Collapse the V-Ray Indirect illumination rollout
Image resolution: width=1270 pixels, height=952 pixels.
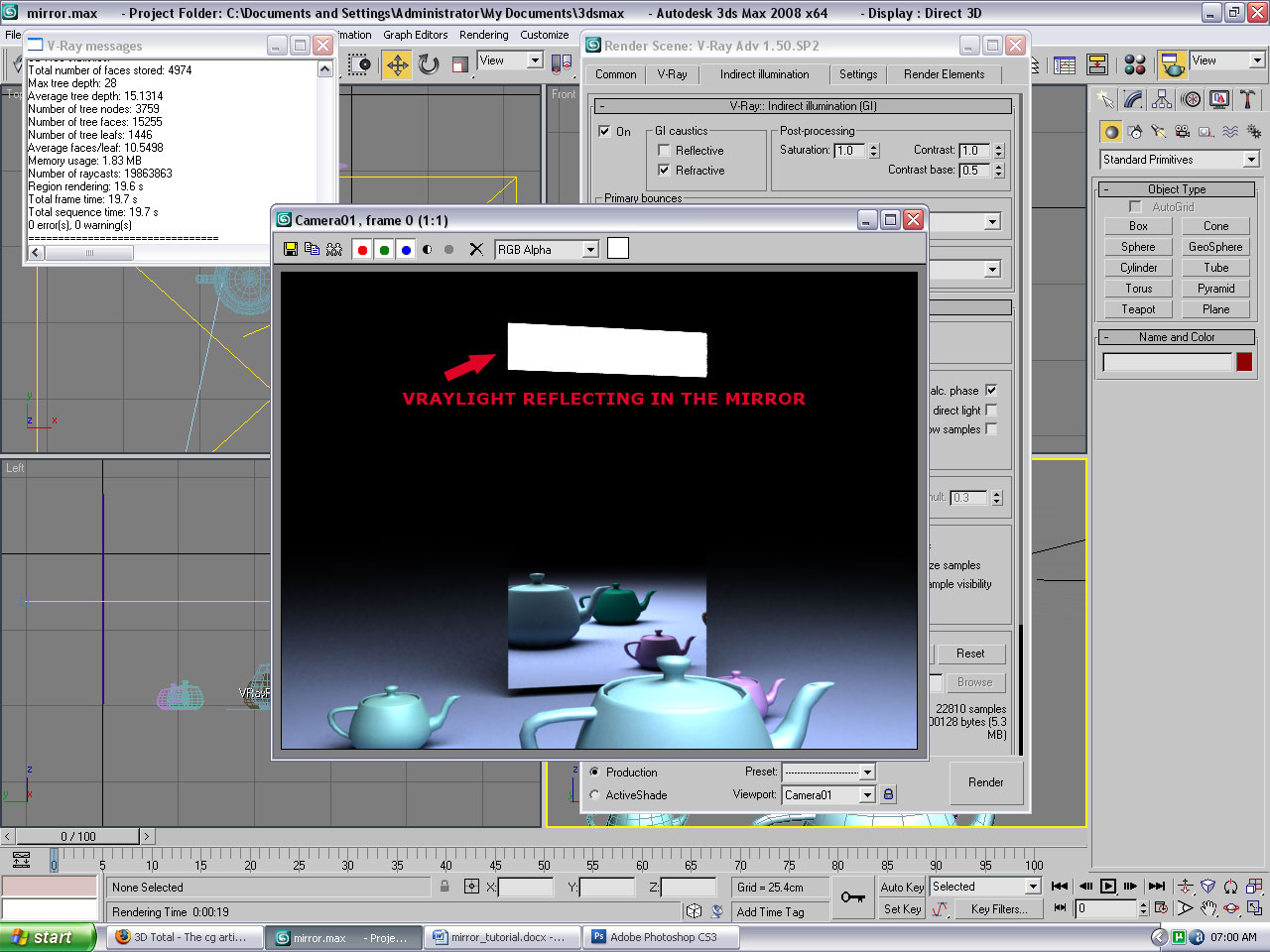(x=802, y=106)
